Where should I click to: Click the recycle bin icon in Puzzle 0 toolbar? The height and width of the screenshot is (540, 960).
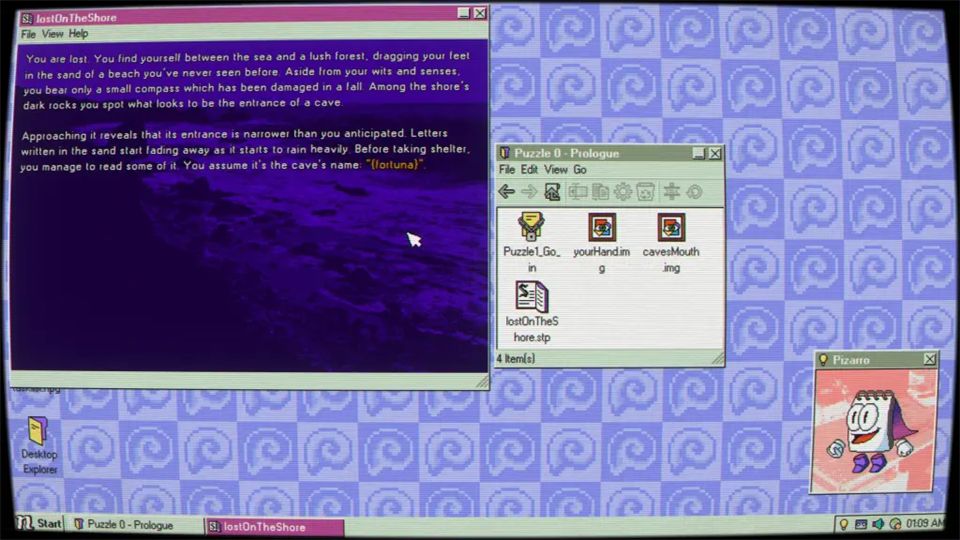(x=646, y=192)
